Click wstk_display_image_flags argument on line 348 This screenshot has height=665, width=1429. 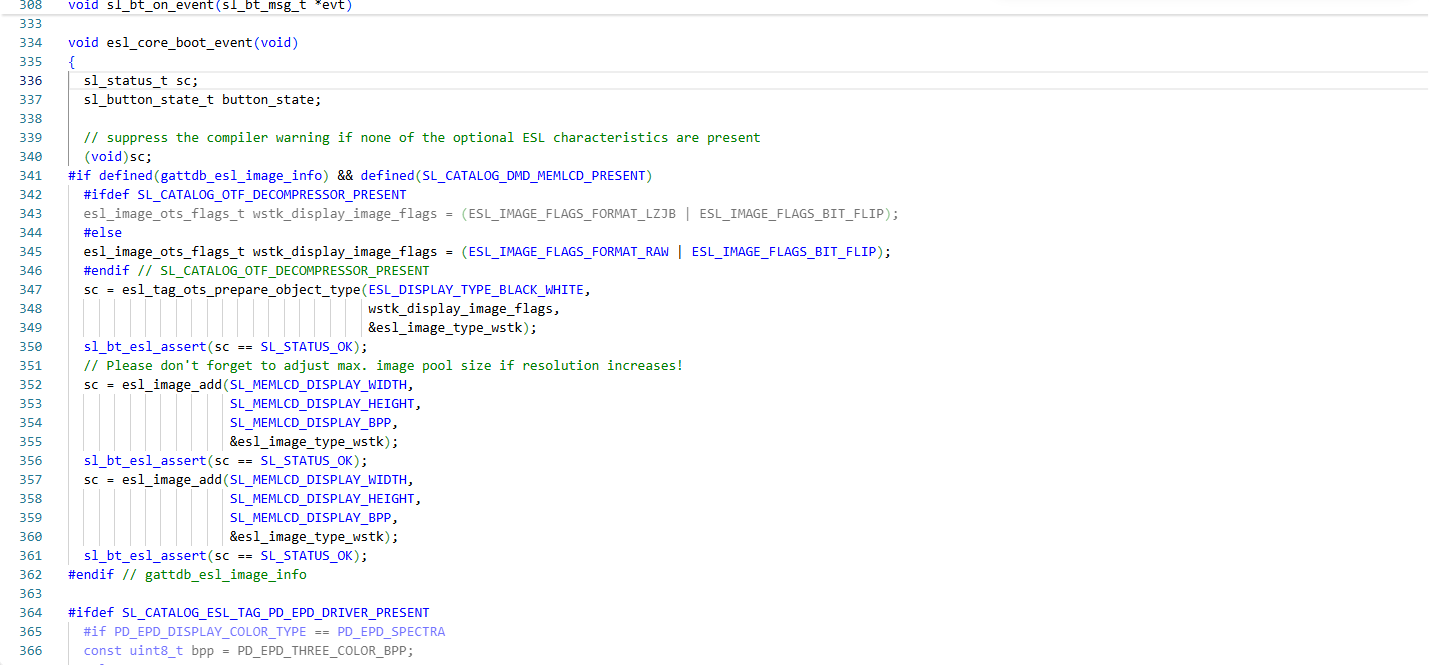[x=460, y=309]
